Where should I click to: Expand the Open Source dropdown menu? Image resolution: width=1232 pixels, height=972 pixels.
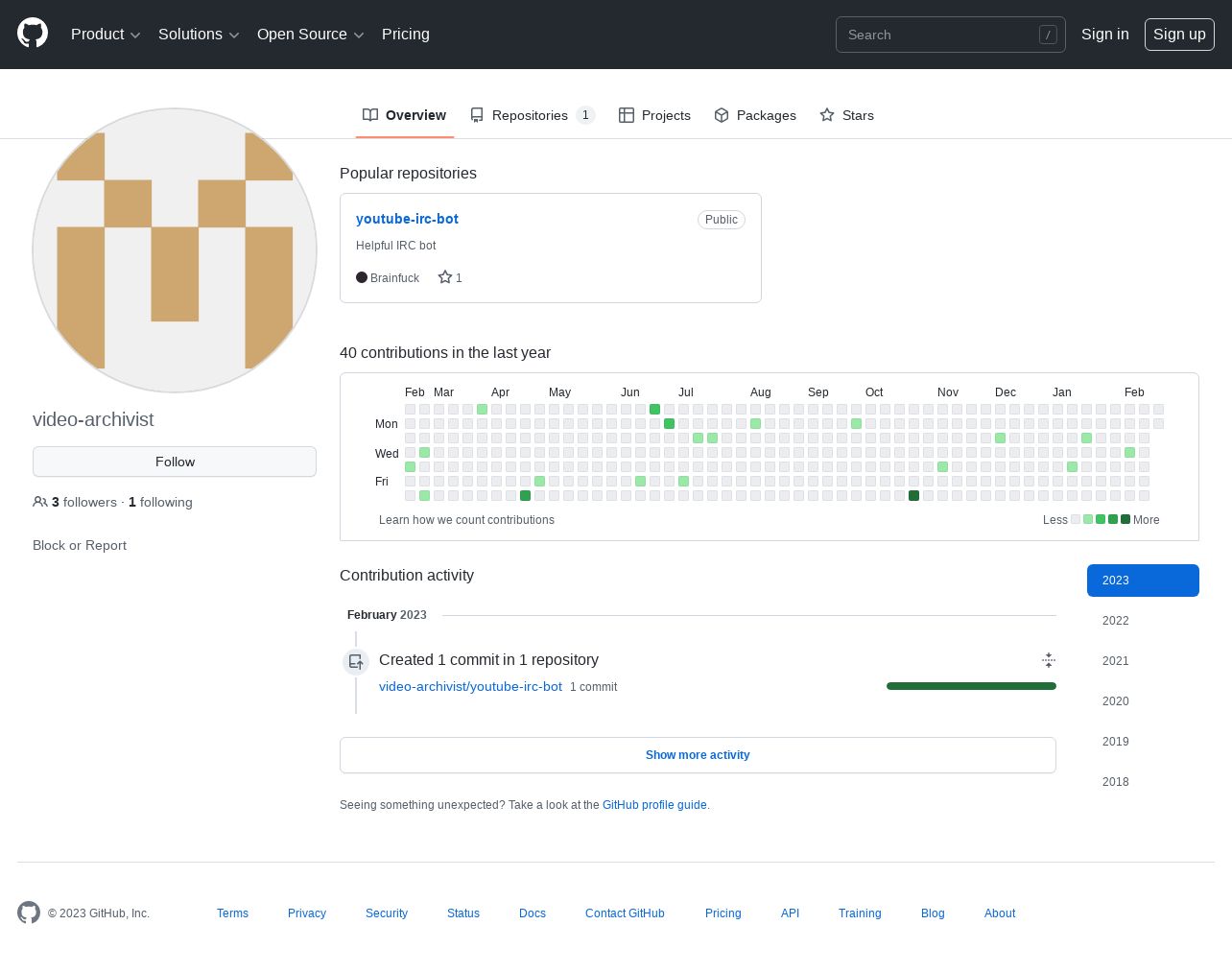pos(310,35)
